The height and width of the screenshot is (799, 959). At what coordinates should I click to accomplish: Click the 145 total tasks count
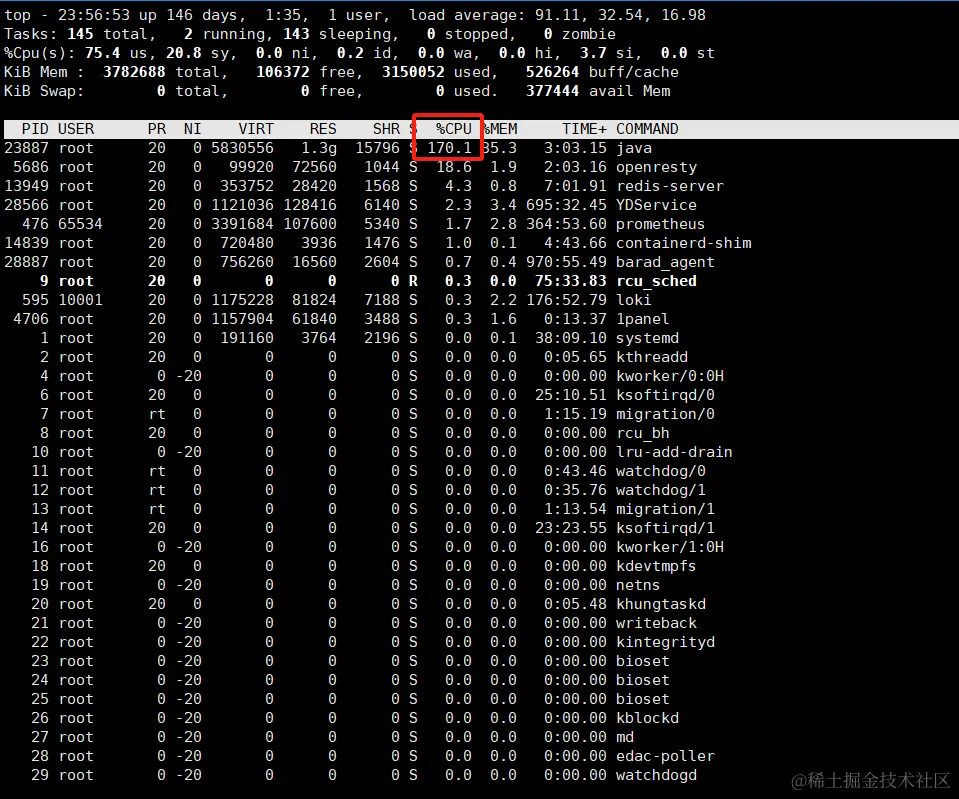80,34
